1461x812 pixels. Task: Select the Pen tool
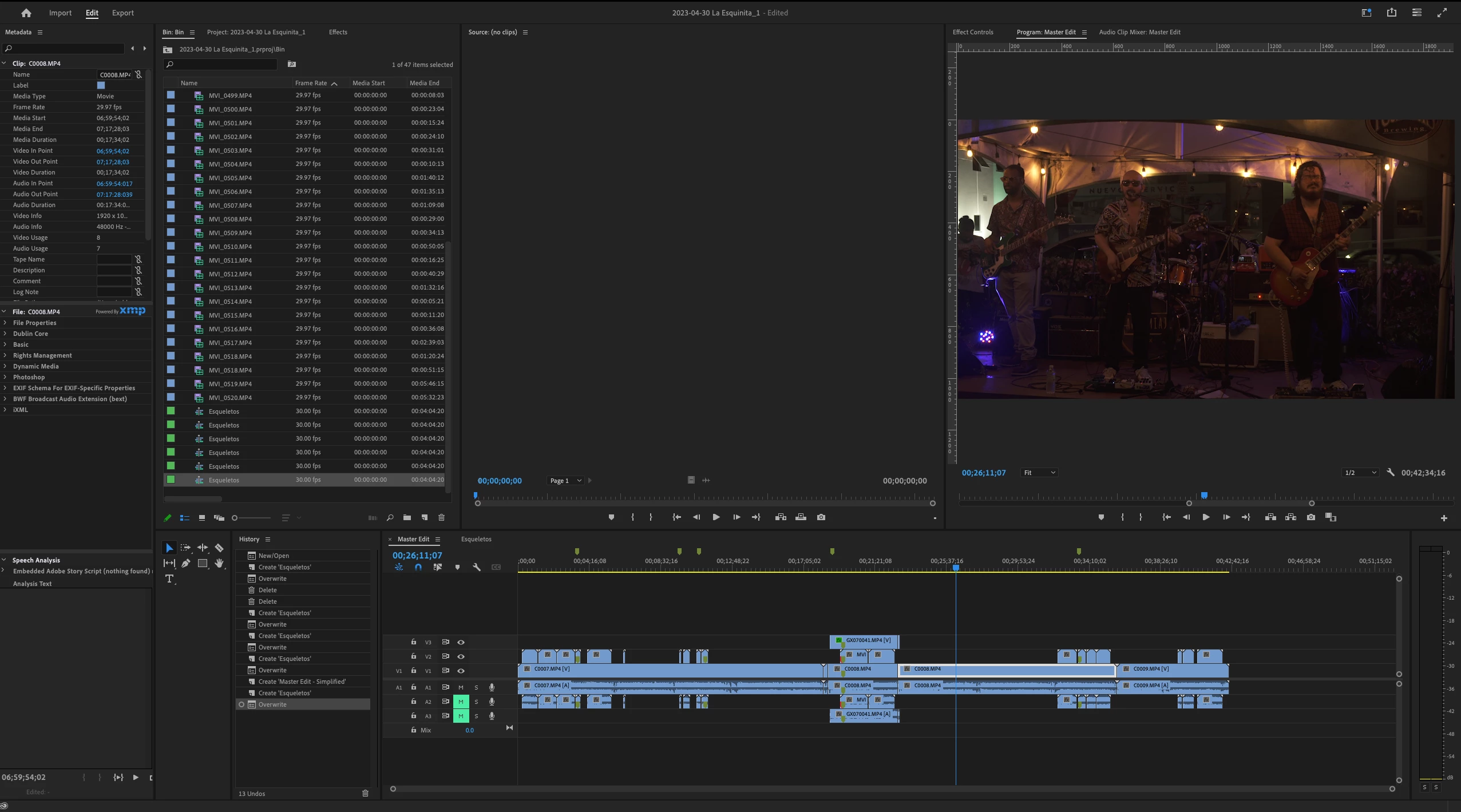[x=186, y=563]
